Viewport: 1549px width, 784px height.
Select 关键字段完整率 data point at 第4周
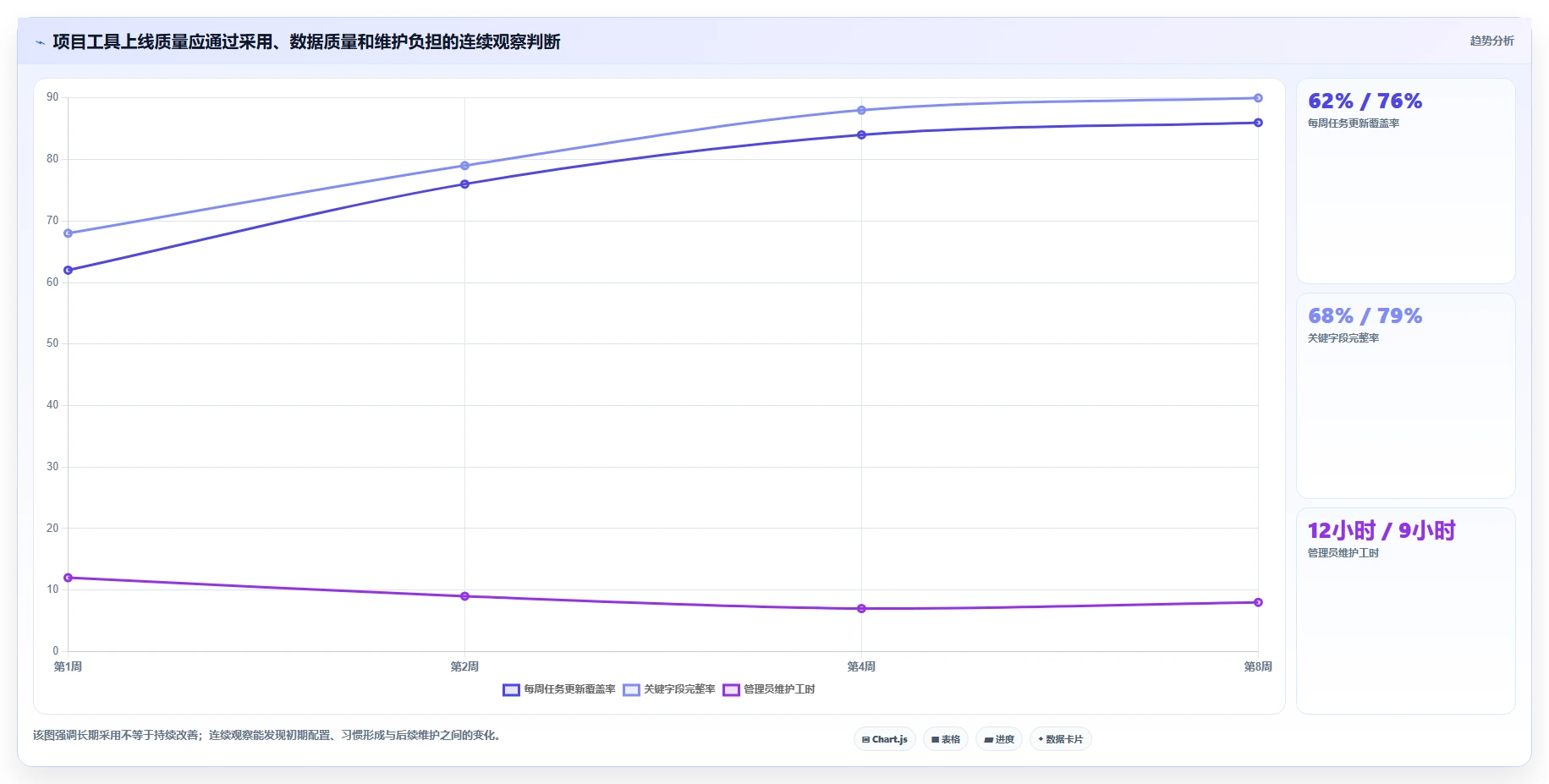(861, 110)
